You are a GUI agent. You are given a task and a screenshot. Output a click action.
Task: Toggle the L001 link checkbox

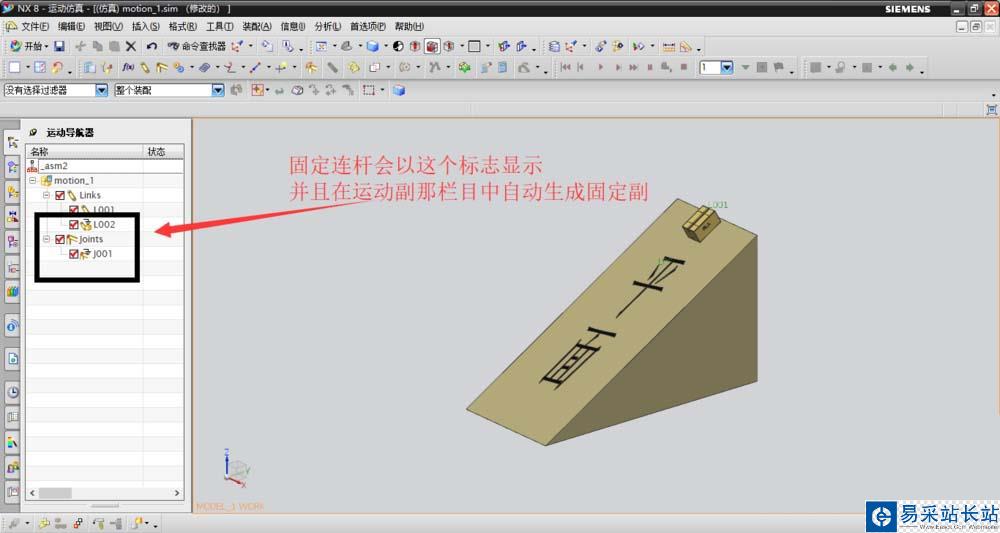tap(73, 210)
